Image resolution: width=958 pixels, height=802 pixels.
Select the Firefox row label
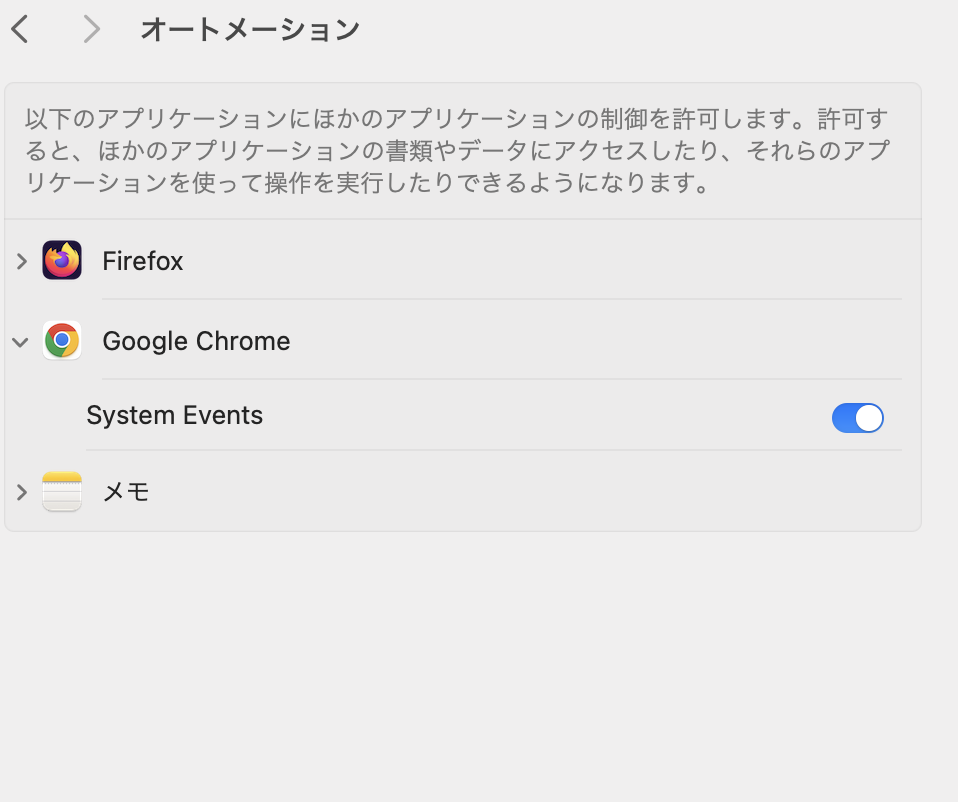click(142, 261)
